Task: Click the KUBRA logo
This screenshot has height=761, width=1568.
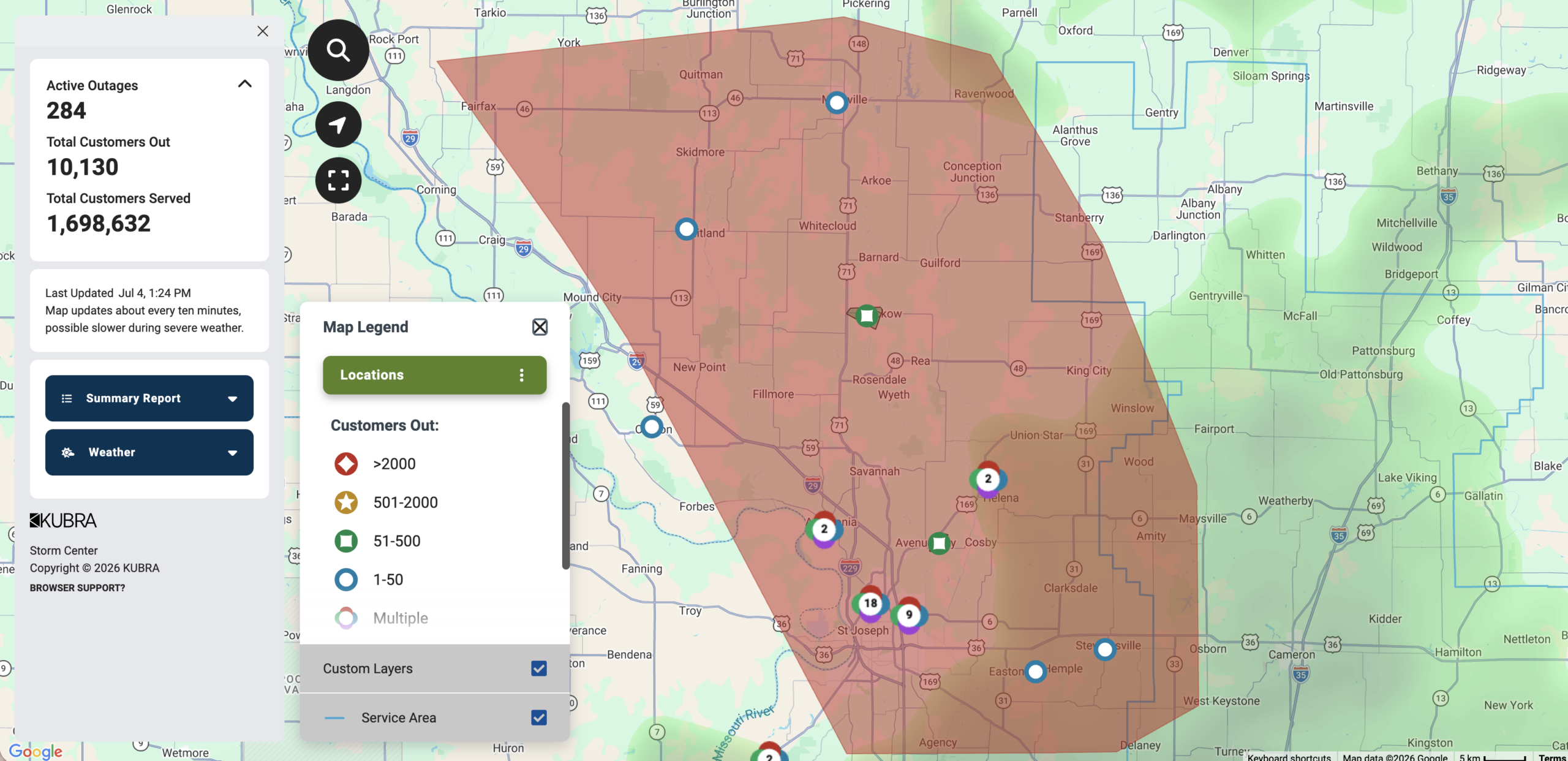Action: click(63, 521)
